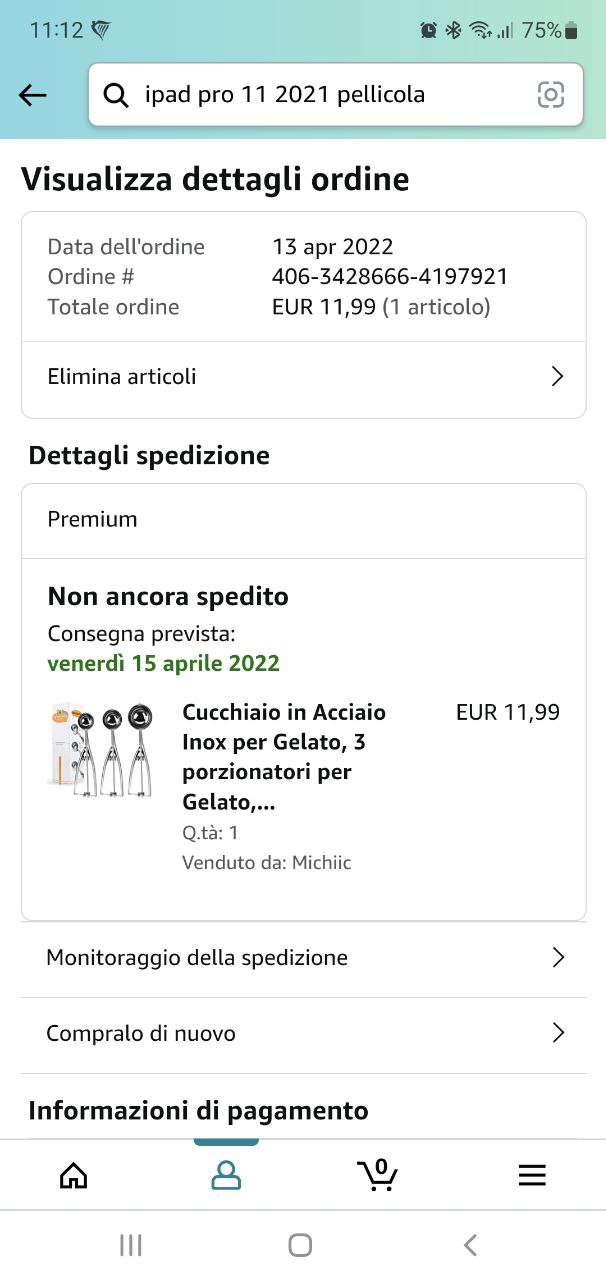This screenshot has width=606, height=1280.
Task: Open the shopping cart icon
Action: point(378,1175)
